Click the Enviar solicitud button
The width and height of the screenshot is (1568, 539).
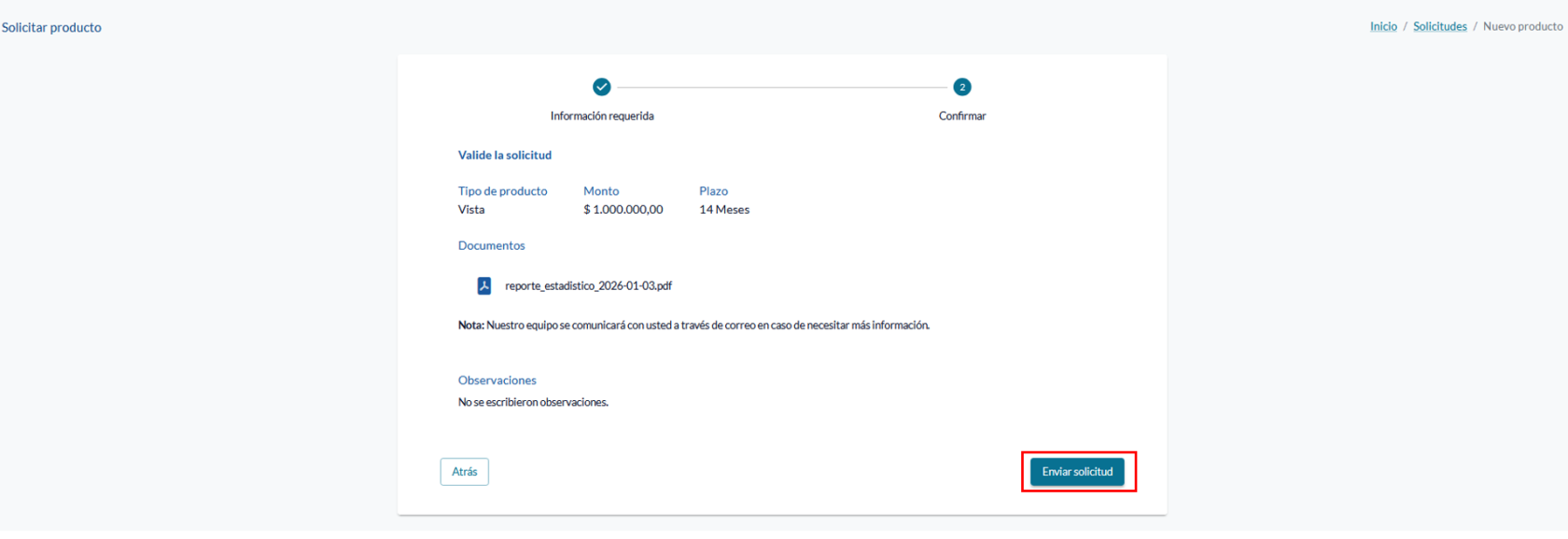[1077, 472]
